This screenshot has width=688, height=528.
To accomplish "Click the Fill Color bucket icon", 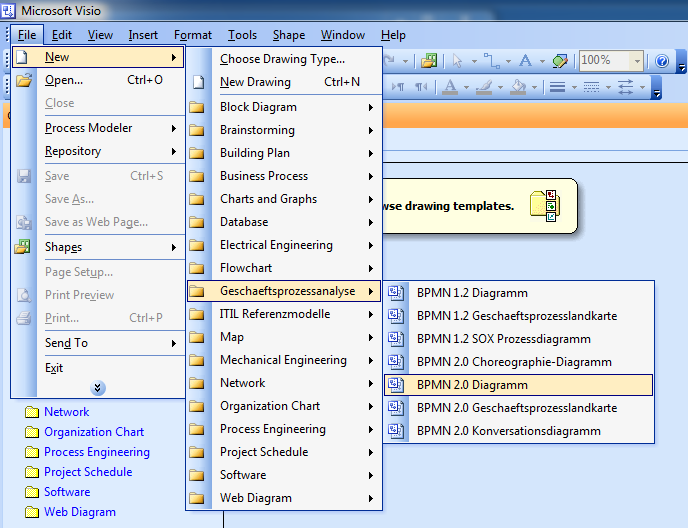I will pyautogui.click(x=518, y=87).
